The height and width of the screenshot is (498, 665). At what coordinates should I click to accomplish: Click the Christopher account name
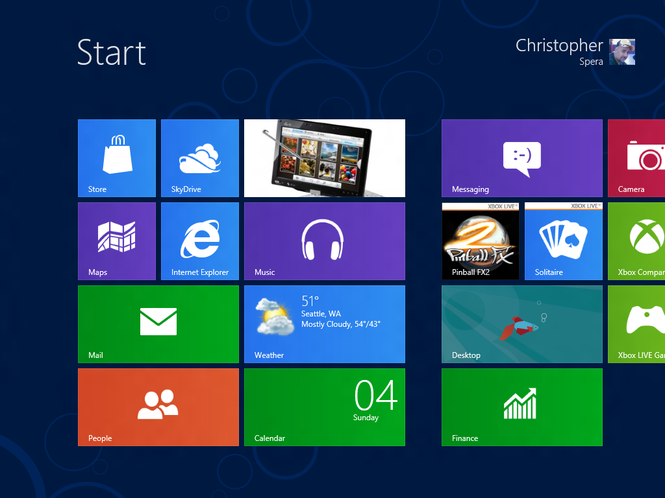[559, 46]
